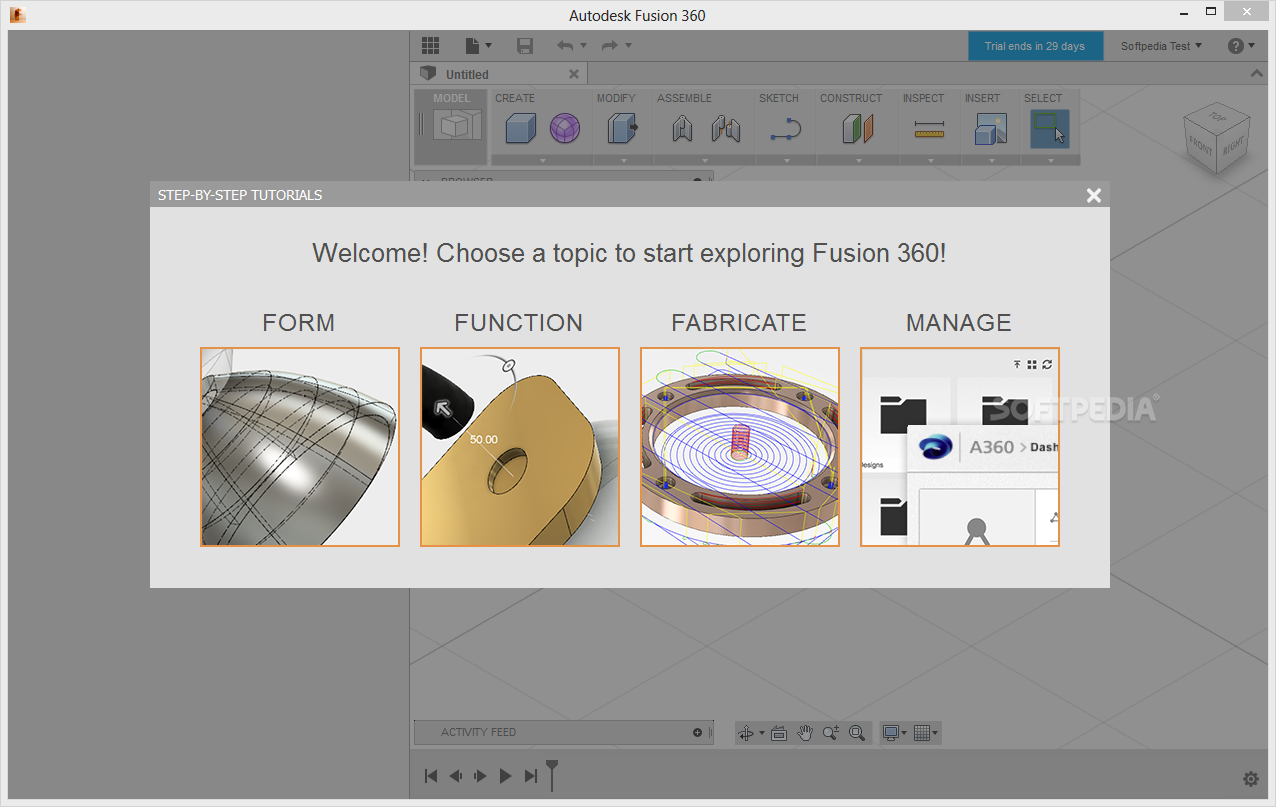Open the FUNCTION tutorial thumbnail
This screenshot has height=807, width=1276.
click(x=520, y=447)
